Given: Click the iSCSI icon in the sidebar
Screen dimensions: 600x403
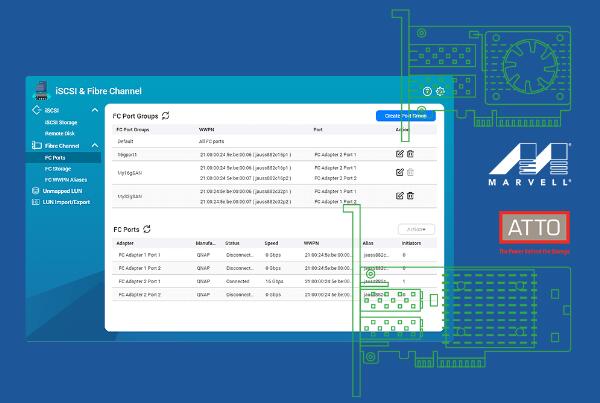Looking at the screenshot, I should 36,110.
